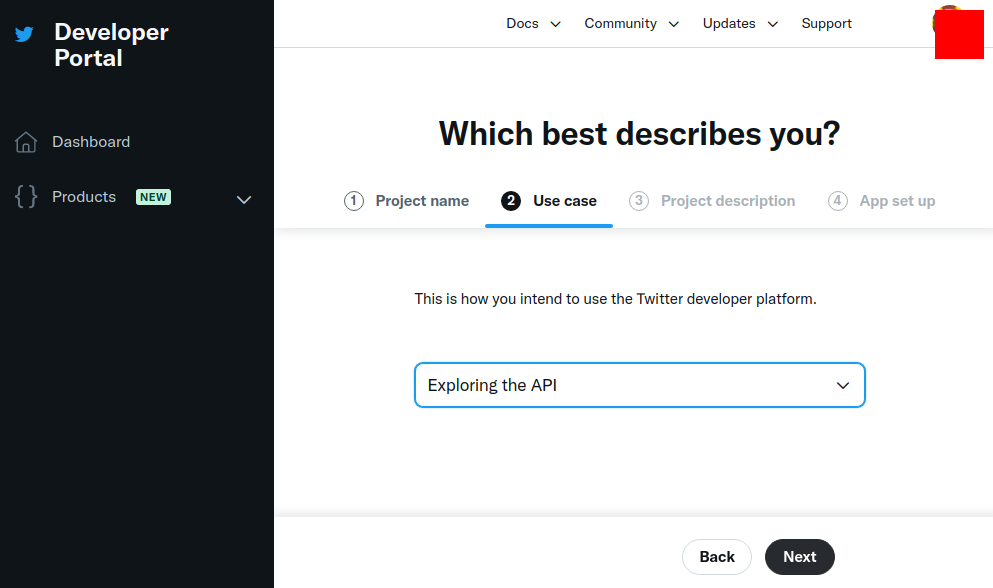
Task: Go to the Project name step
Action: pyautogui.click(x=422, y=201)
